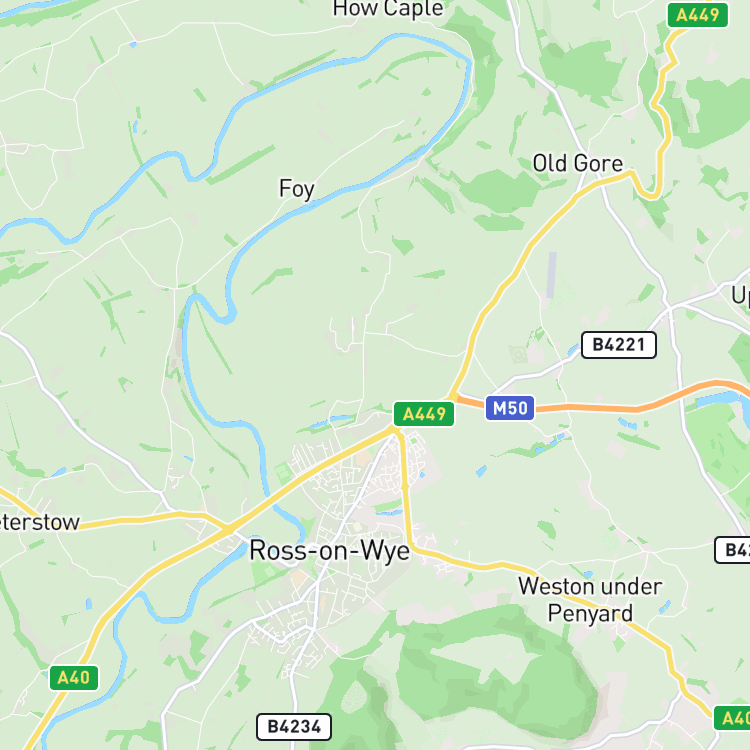This screenshot has height=750, width=750.
Task: Click the partial B-road shield at right edge
Action: click(x=732, y=550)
